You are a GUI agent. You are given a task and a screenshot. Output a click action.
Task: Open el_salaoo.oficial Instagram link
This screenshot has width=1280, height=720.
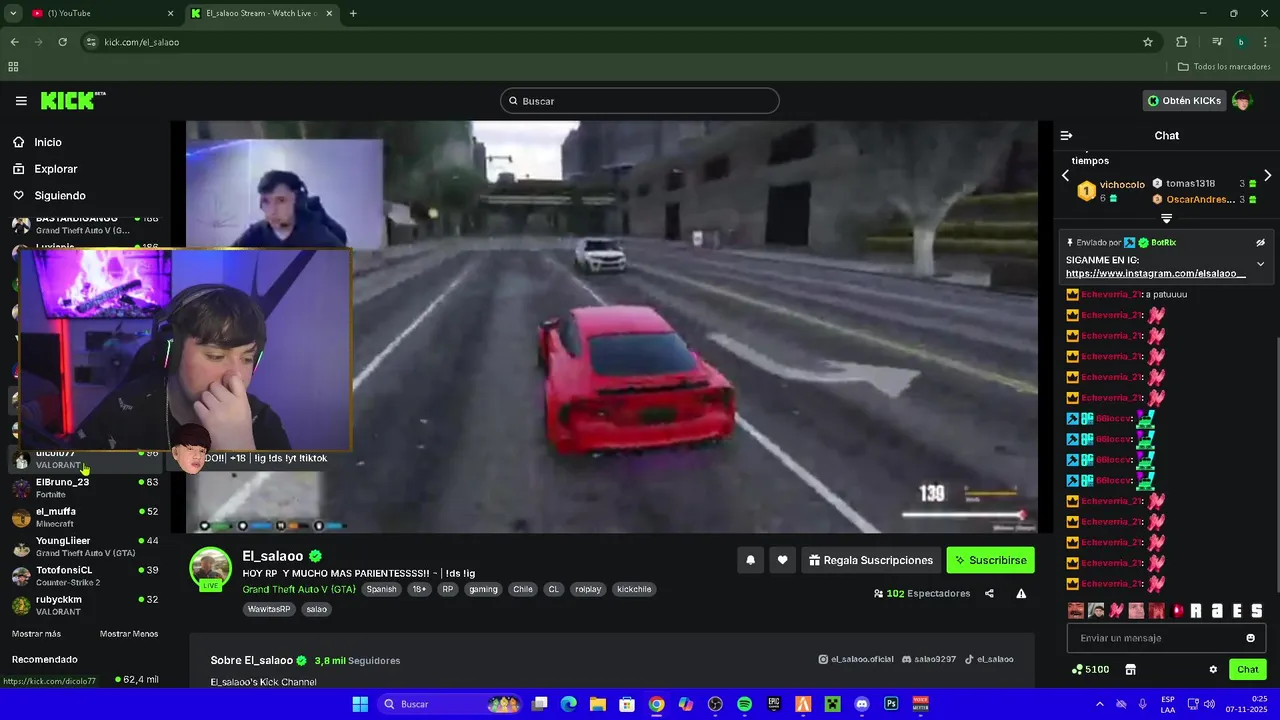(855, 659)
